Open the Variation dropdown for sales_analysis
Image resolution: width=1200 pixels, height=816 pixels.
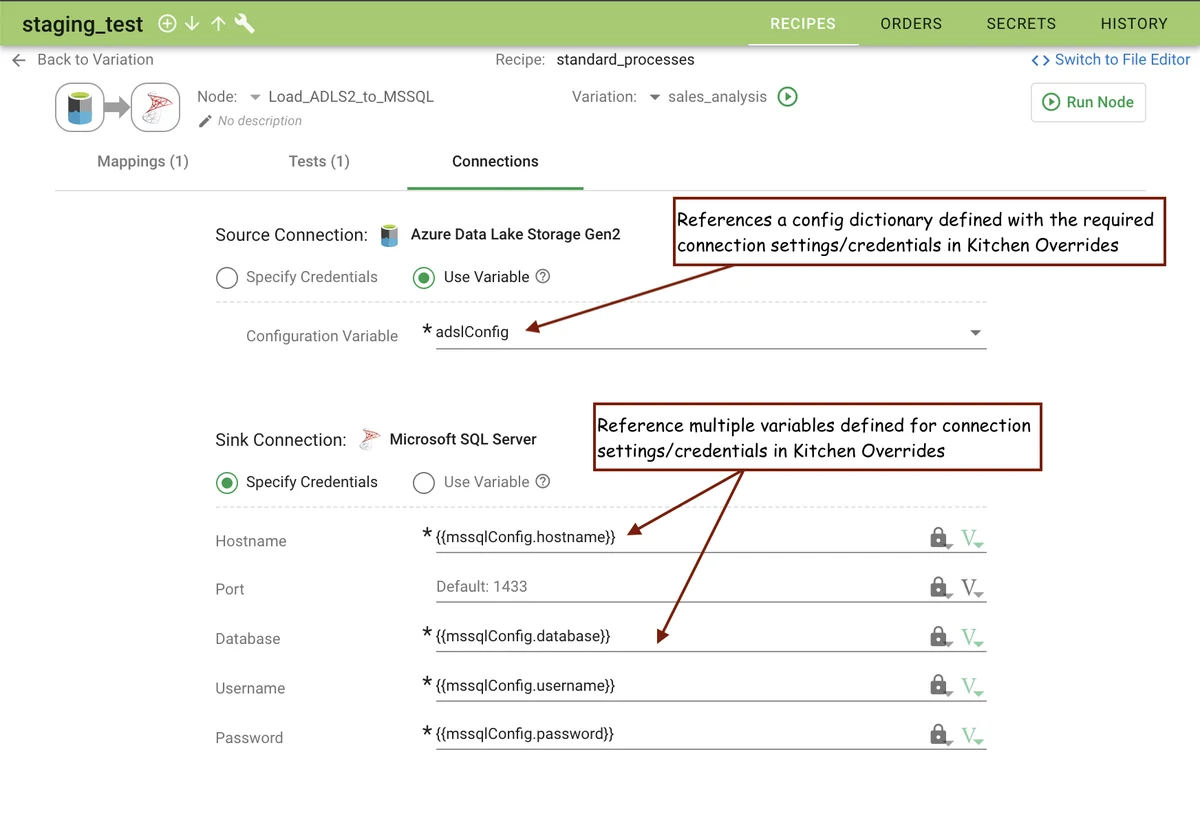(655, 97)
